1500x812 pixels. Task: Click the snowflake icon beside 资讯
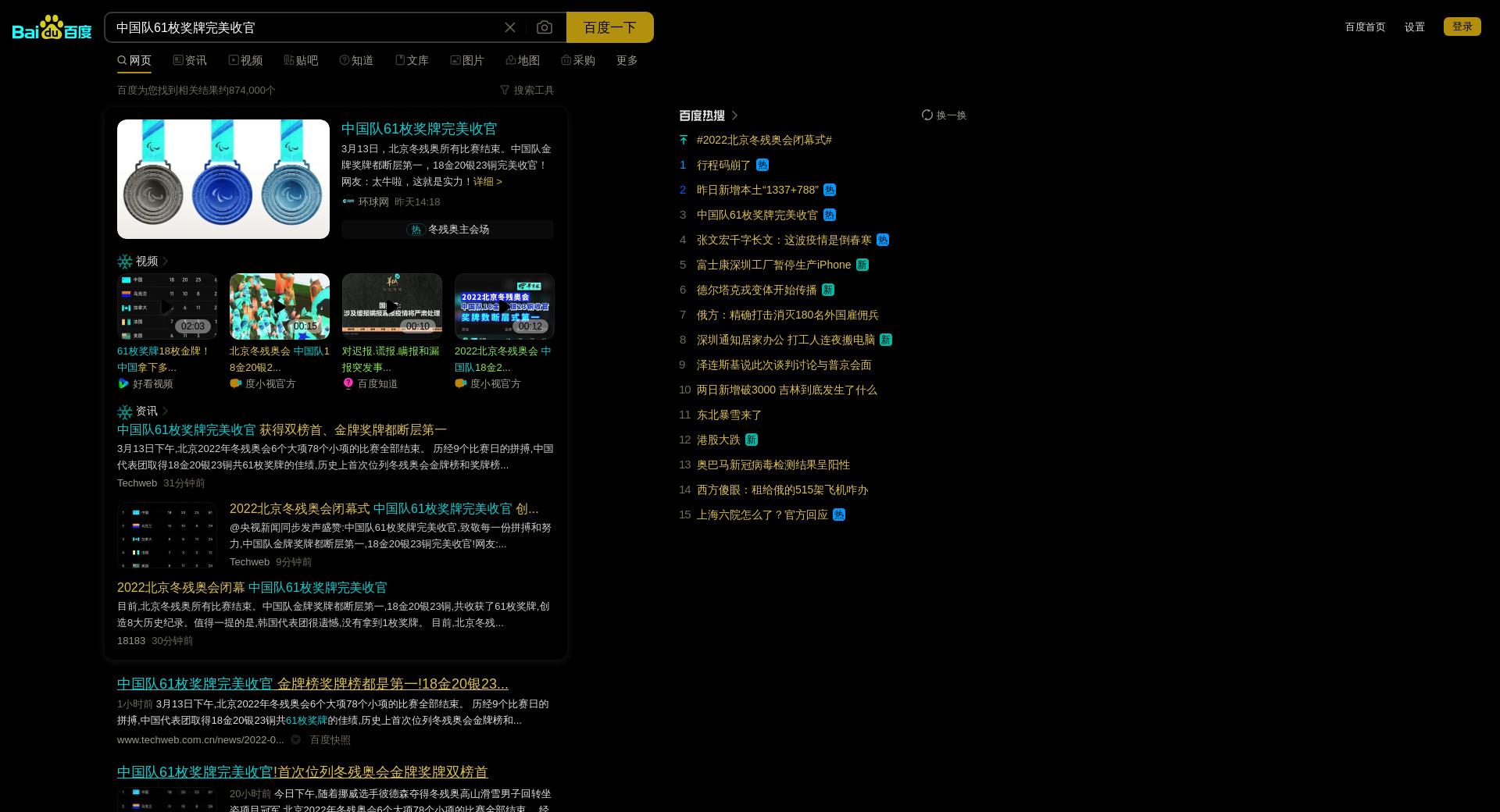125,411
